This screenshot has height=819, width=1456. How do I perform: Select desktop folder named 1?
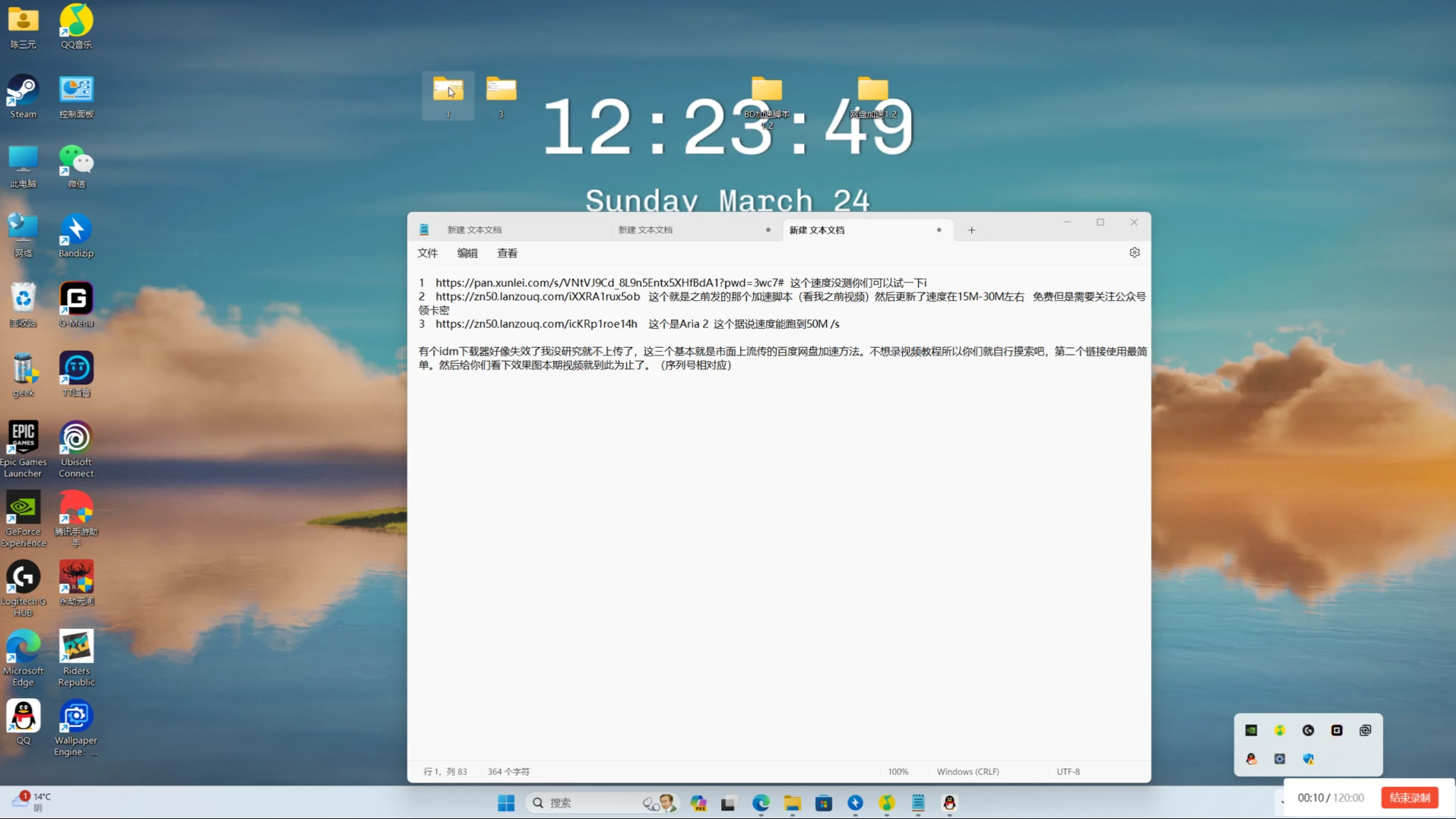[x=448, y=96]
